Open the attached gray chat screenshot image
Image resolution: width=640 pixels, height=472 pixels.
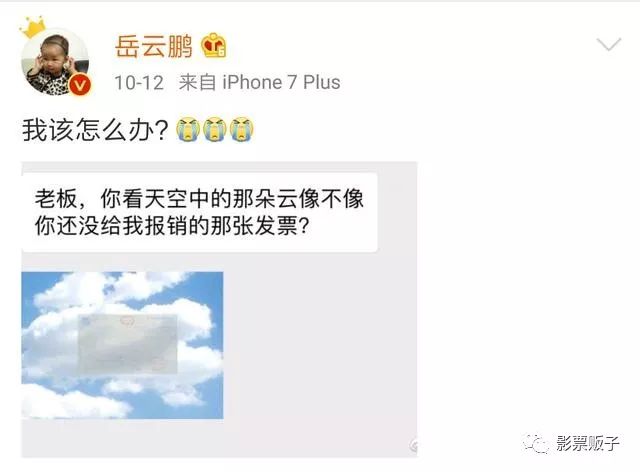tap(219, 309)
